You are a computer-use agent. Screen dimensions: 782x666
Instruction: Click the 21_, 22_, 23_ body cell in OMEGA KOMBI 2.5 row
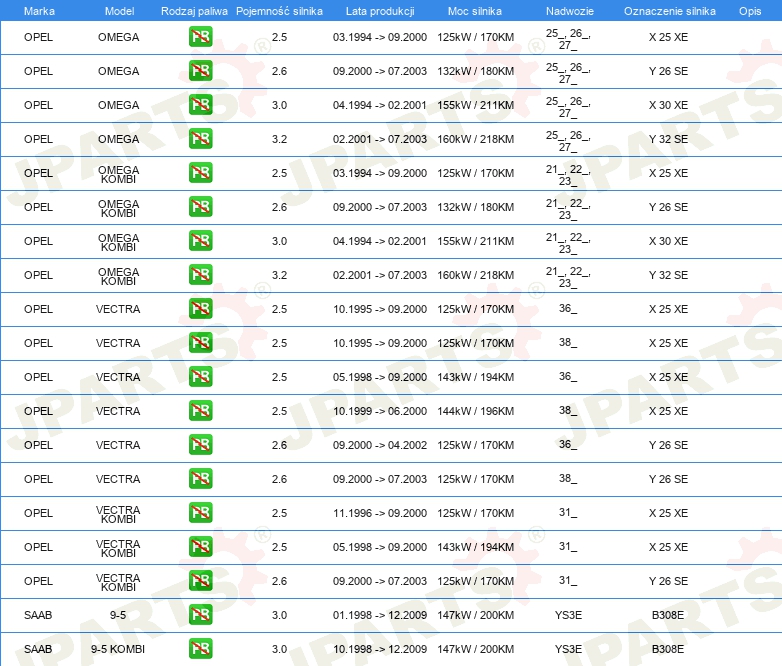pos(568,175)
